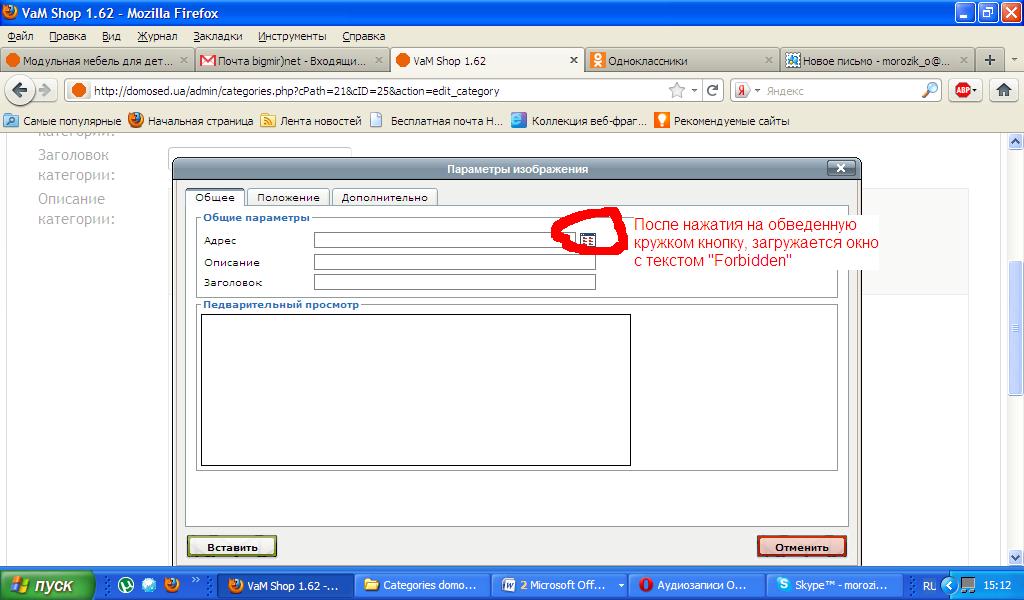Open the Adblock Plus icon
The image size is (1024, 600).
click(964, 90)
